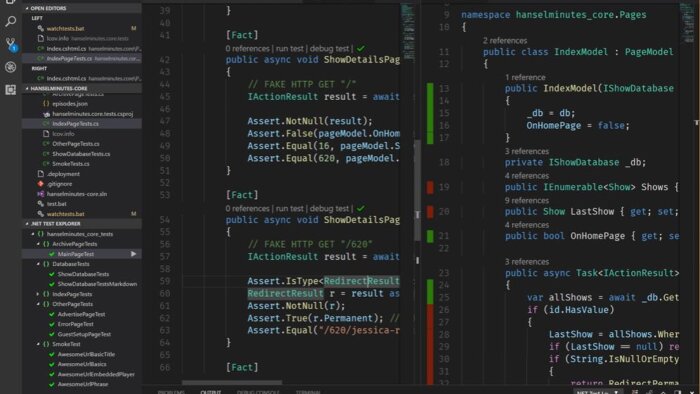Switch to the TERMINAL panel tab
The width and height of the screenshot is (700, 394).
tap(308, 392)
